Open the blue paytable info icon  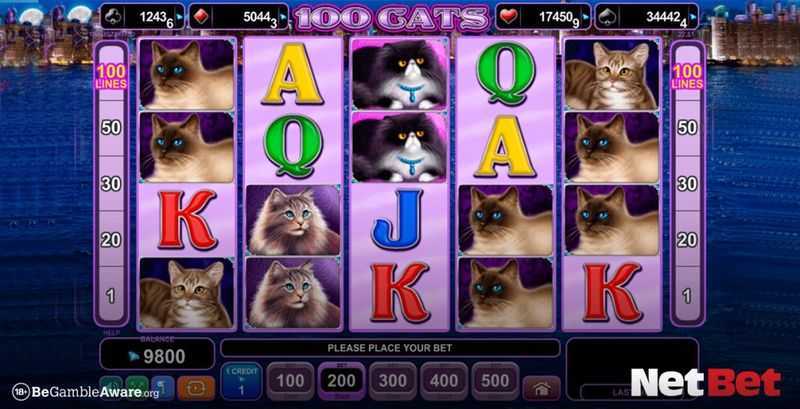[x=162, y=388]
